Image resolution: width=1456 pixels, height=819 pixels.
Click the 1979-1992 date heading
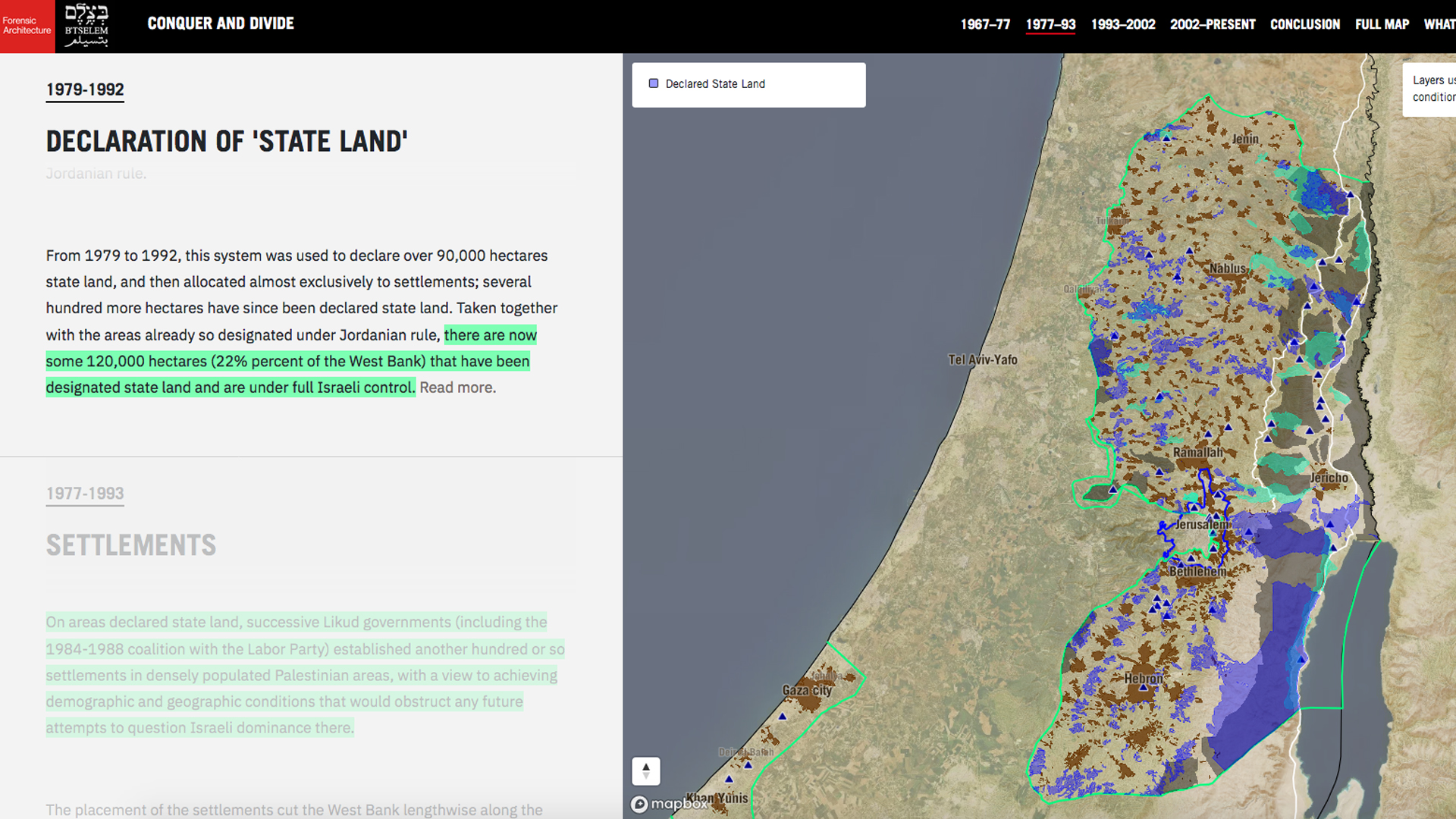(85, 89)
